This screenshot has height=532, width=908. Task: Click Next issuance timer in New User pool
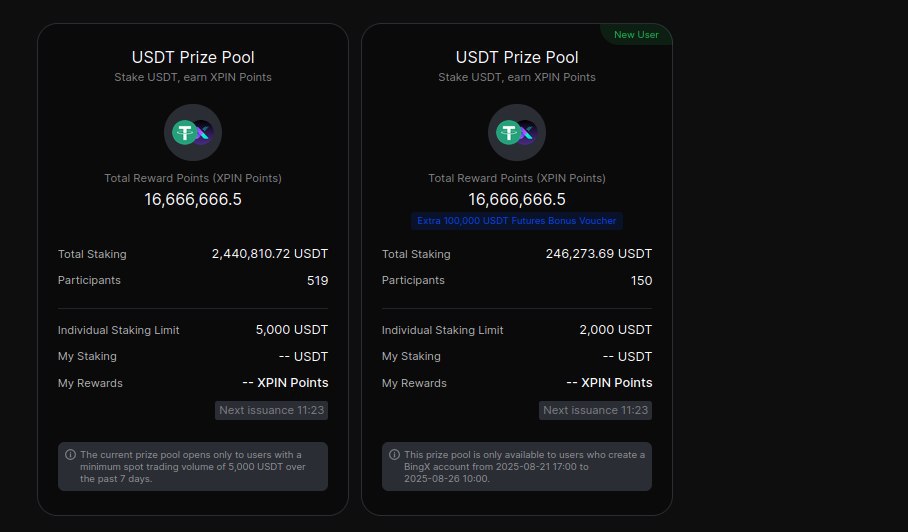(595, 410)
